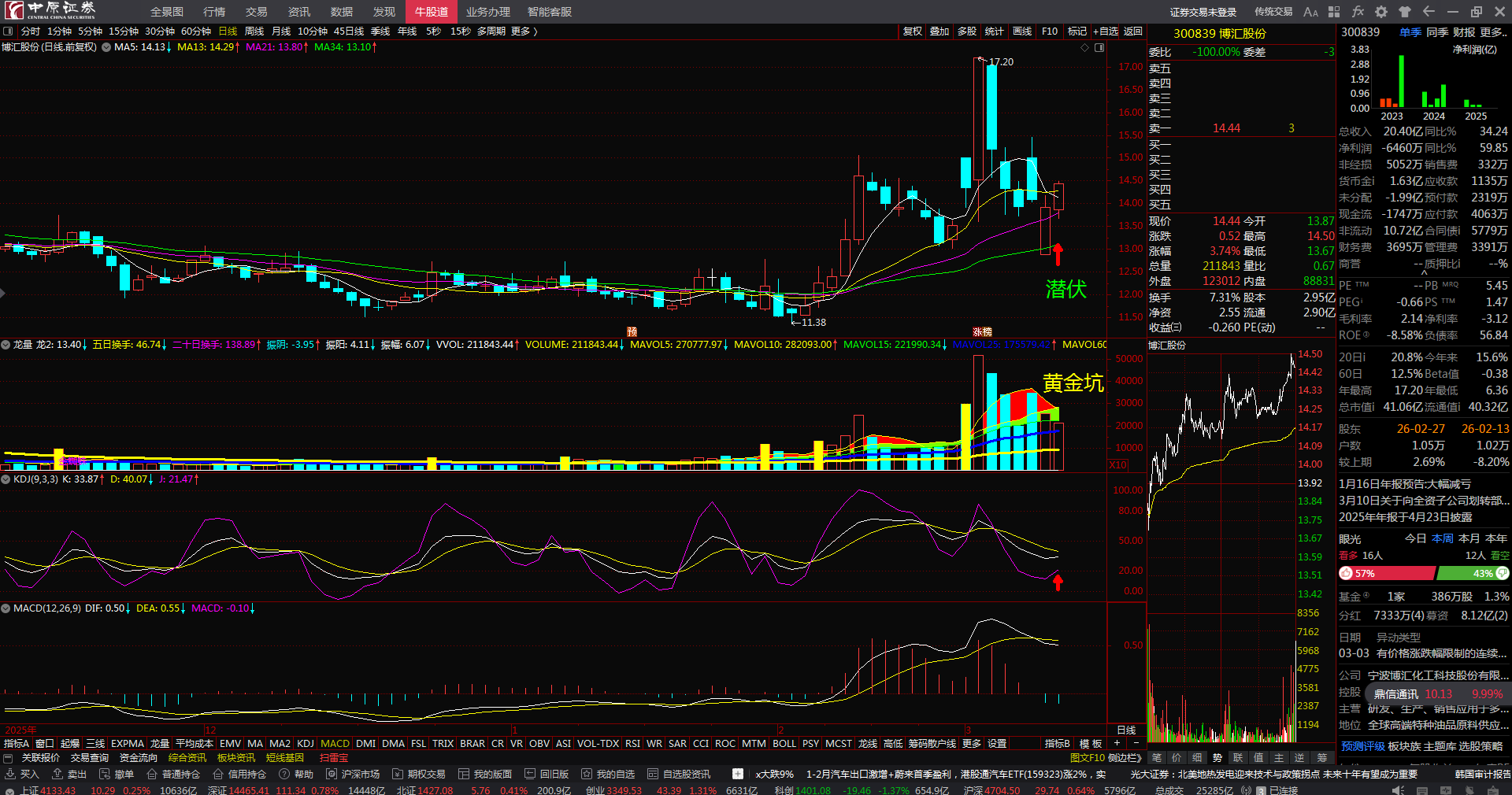Open the settings gear in title bar
This screenshot has height=795, width=1512.
(x=1381, y=12)
